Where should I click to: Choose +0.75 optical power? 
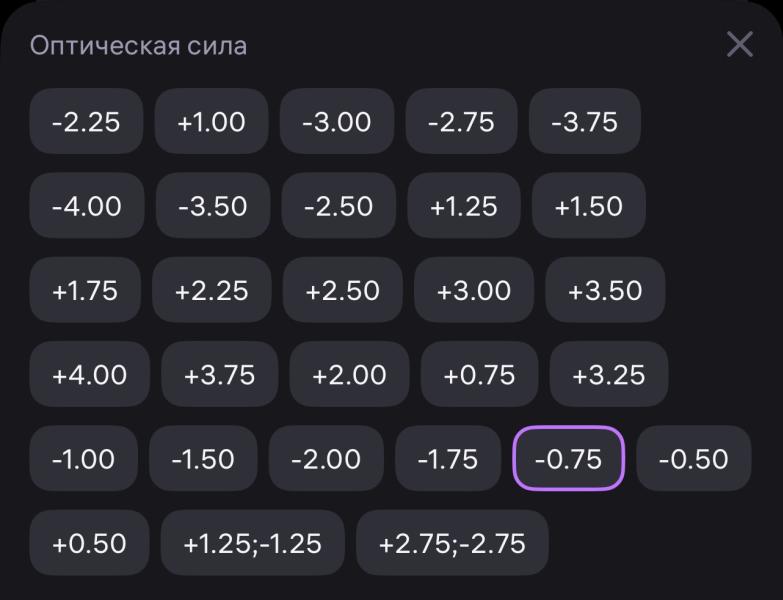[479, 375]
